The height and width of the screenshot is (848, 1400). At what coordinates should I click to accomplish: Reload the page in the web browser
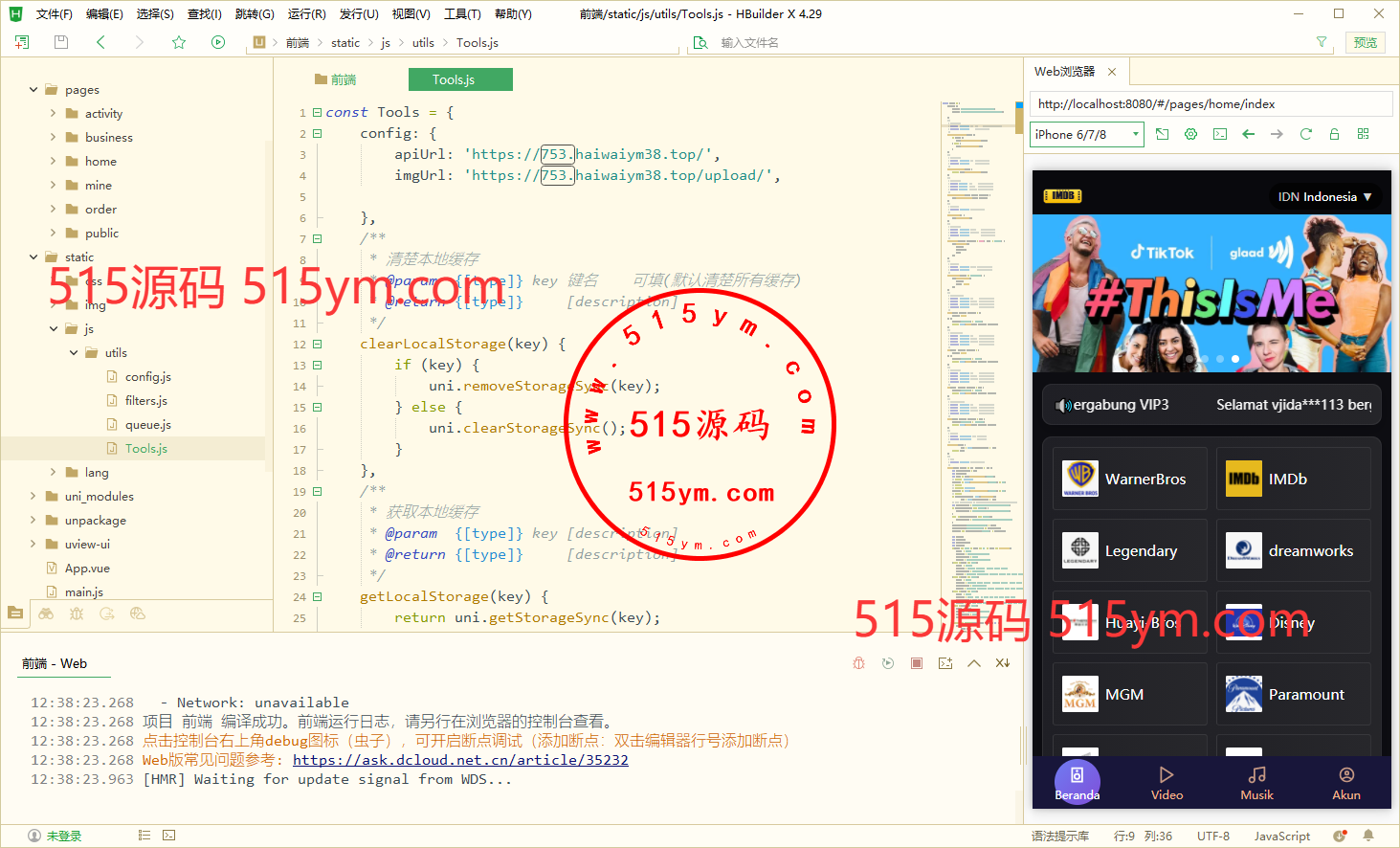1305,134
